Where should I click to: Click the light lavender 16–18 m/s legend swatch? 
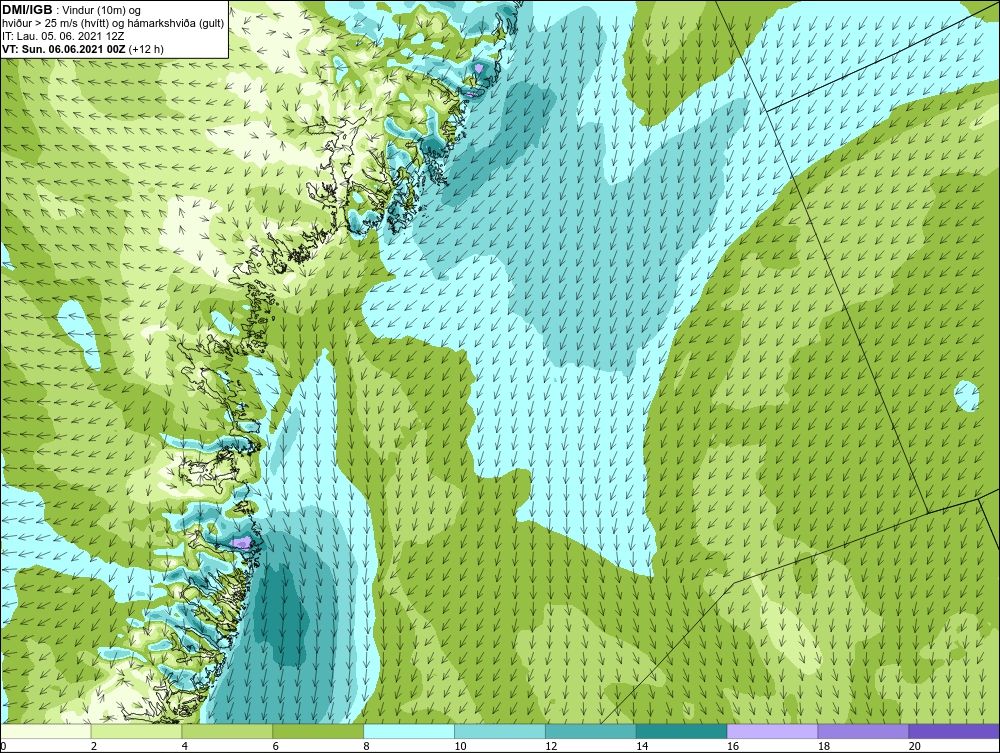(772, 731)
